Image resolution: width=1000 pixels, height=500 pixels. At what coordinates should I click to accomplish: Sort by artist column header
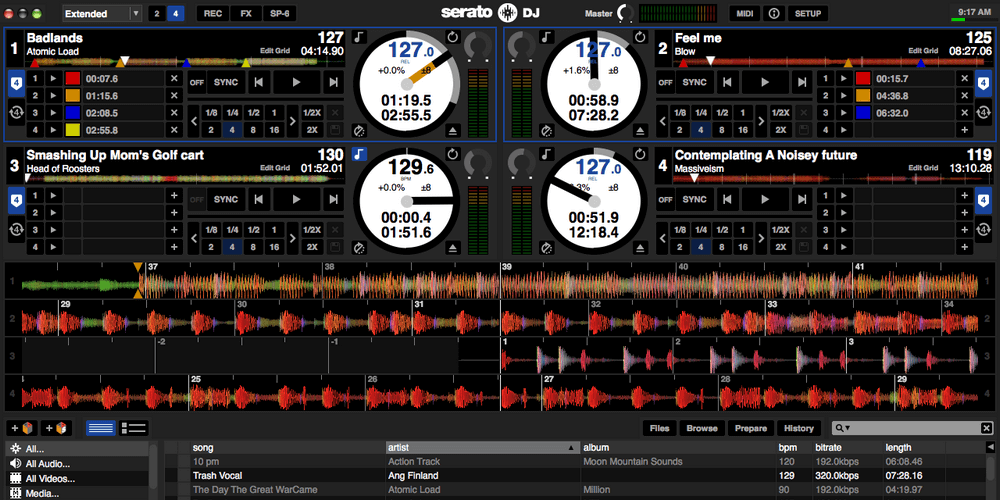[x=483, y=448]
